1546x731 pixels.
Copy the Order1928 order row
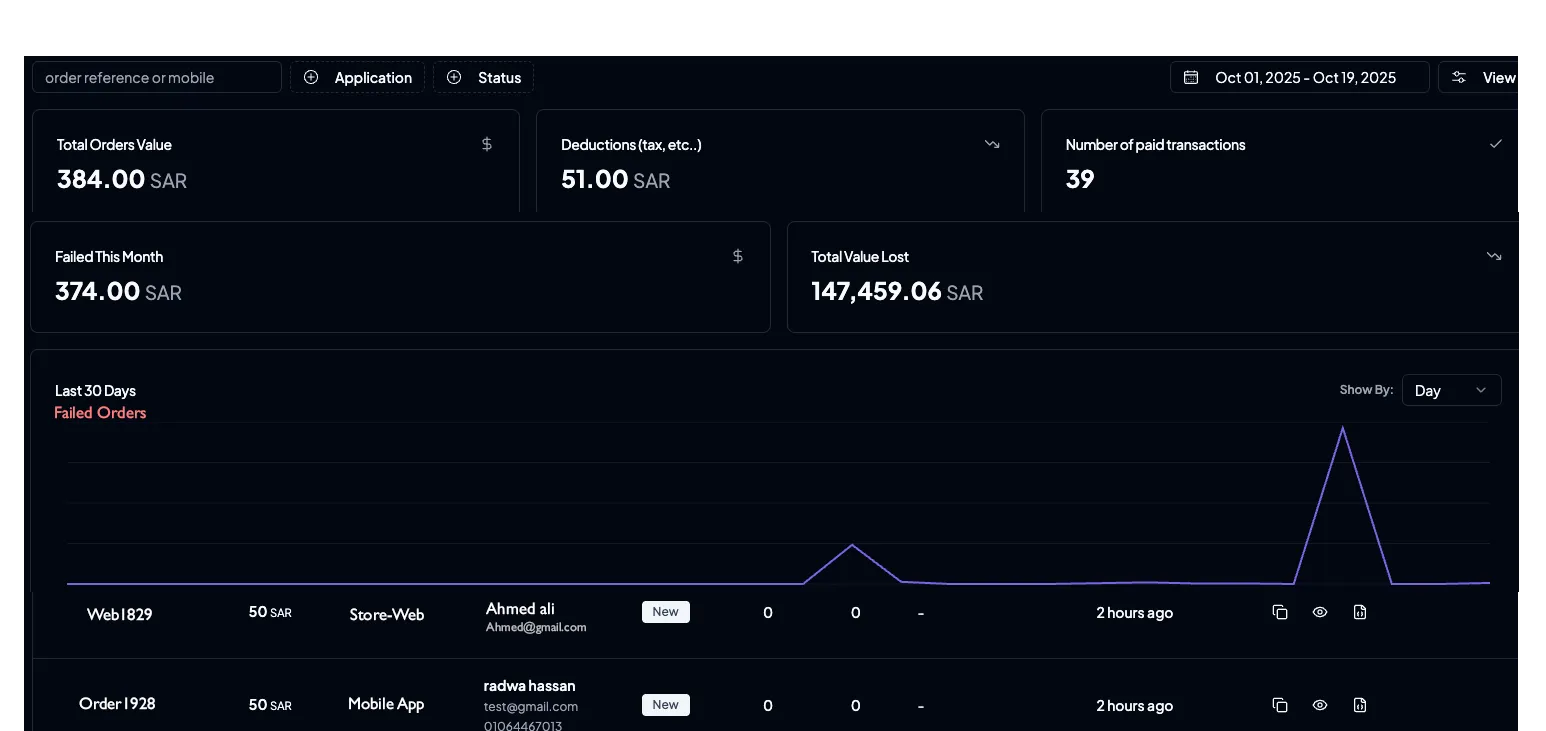[x=1279, y=705]
